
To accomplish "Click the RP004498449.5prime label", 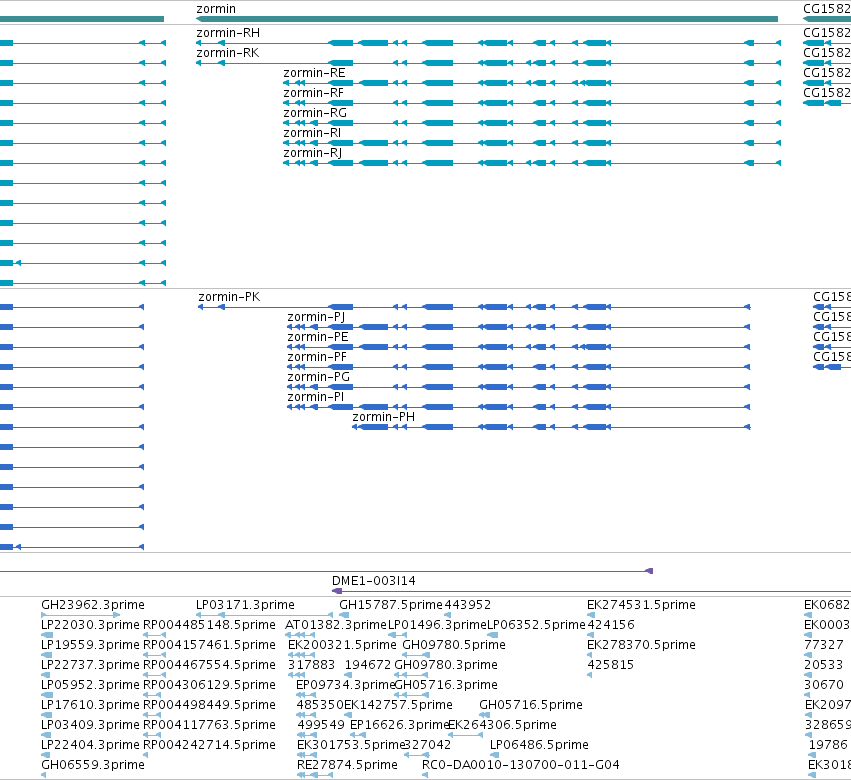I will tap(209, 706).
